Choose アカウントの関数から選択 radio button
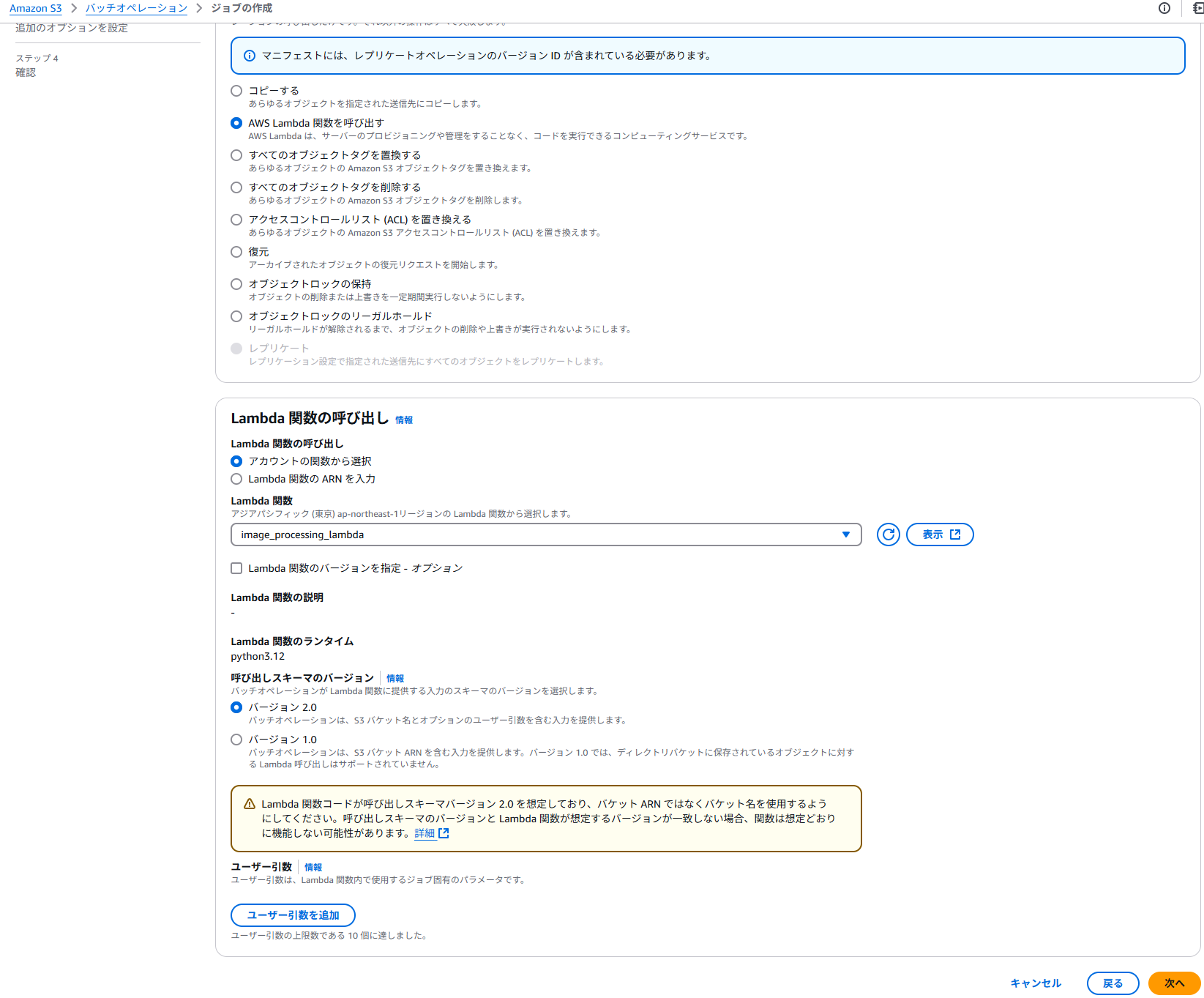Screen dimensions: 1204x998 (236, 461)
